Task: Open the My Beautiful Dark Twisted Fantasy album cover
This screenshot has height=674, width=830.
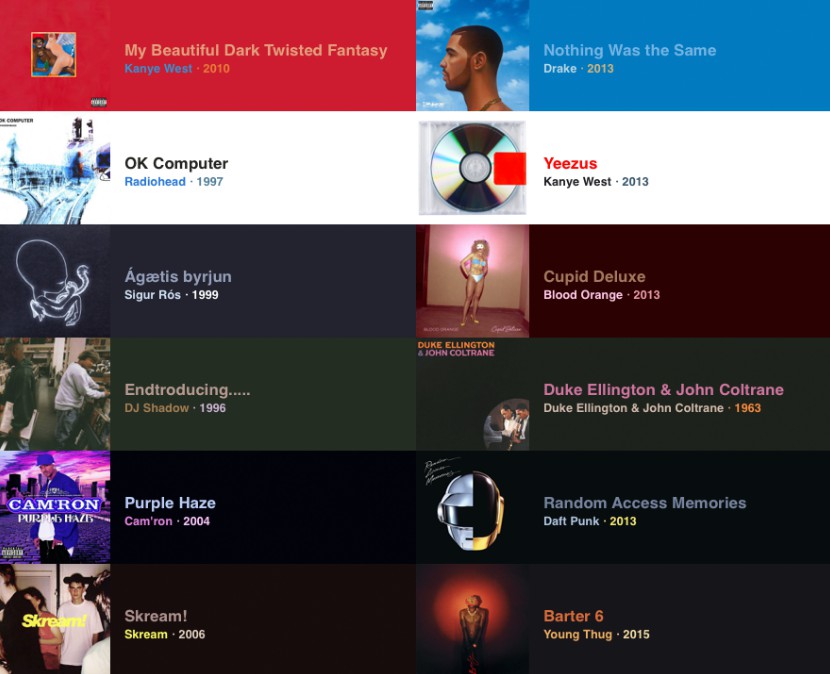Action: 55,55
